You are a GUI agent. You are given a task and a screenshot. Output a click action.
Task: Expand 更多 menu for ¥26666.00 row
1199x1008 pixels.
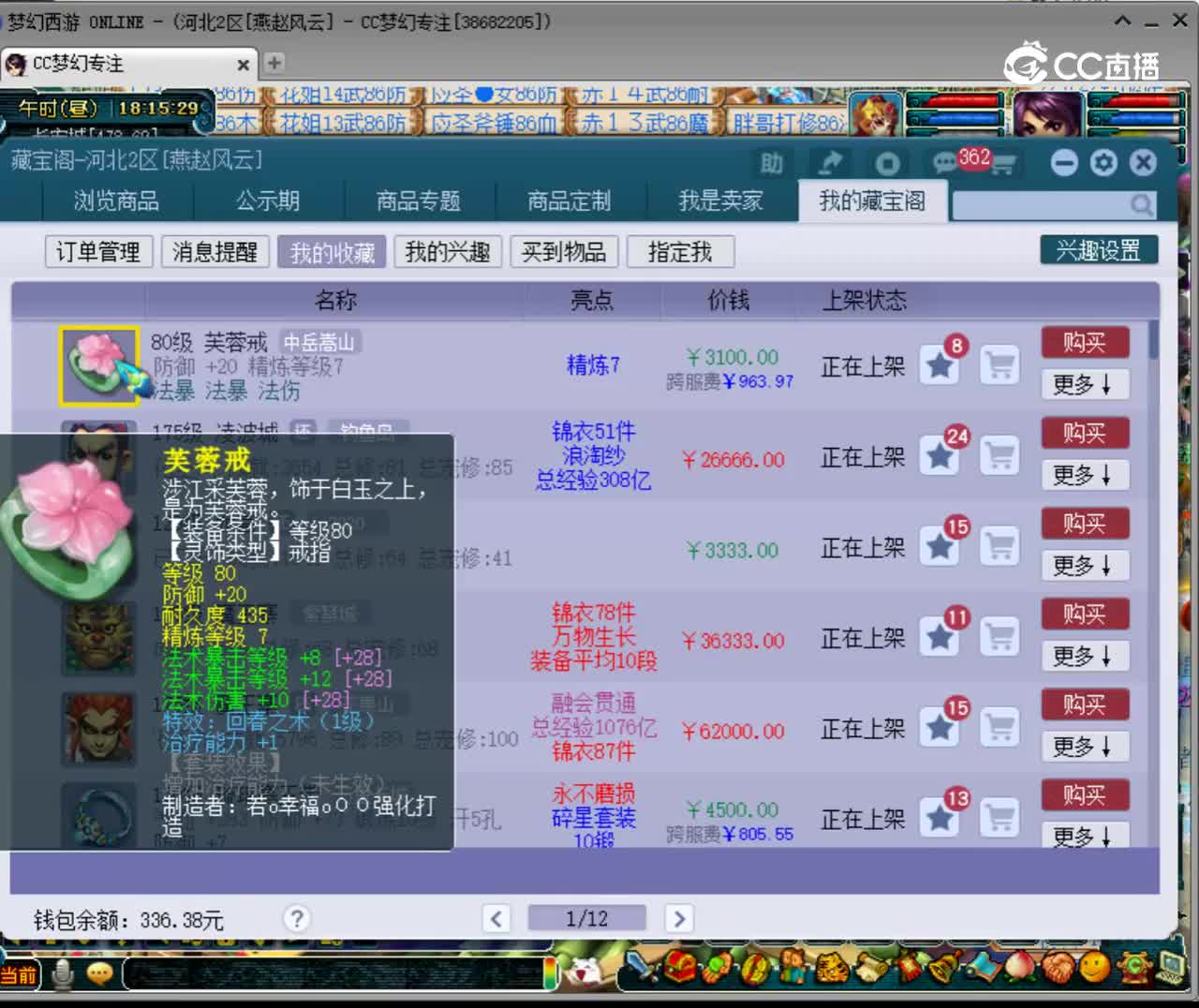1085,476
